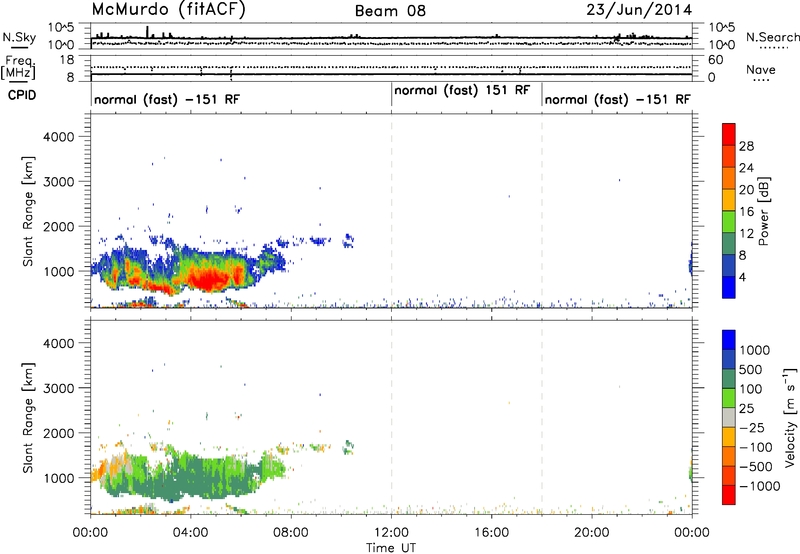800x554 pixels.
Task: Click the normal (fast) -151 RF label starting at 00:00
Action: click(167, 99)
